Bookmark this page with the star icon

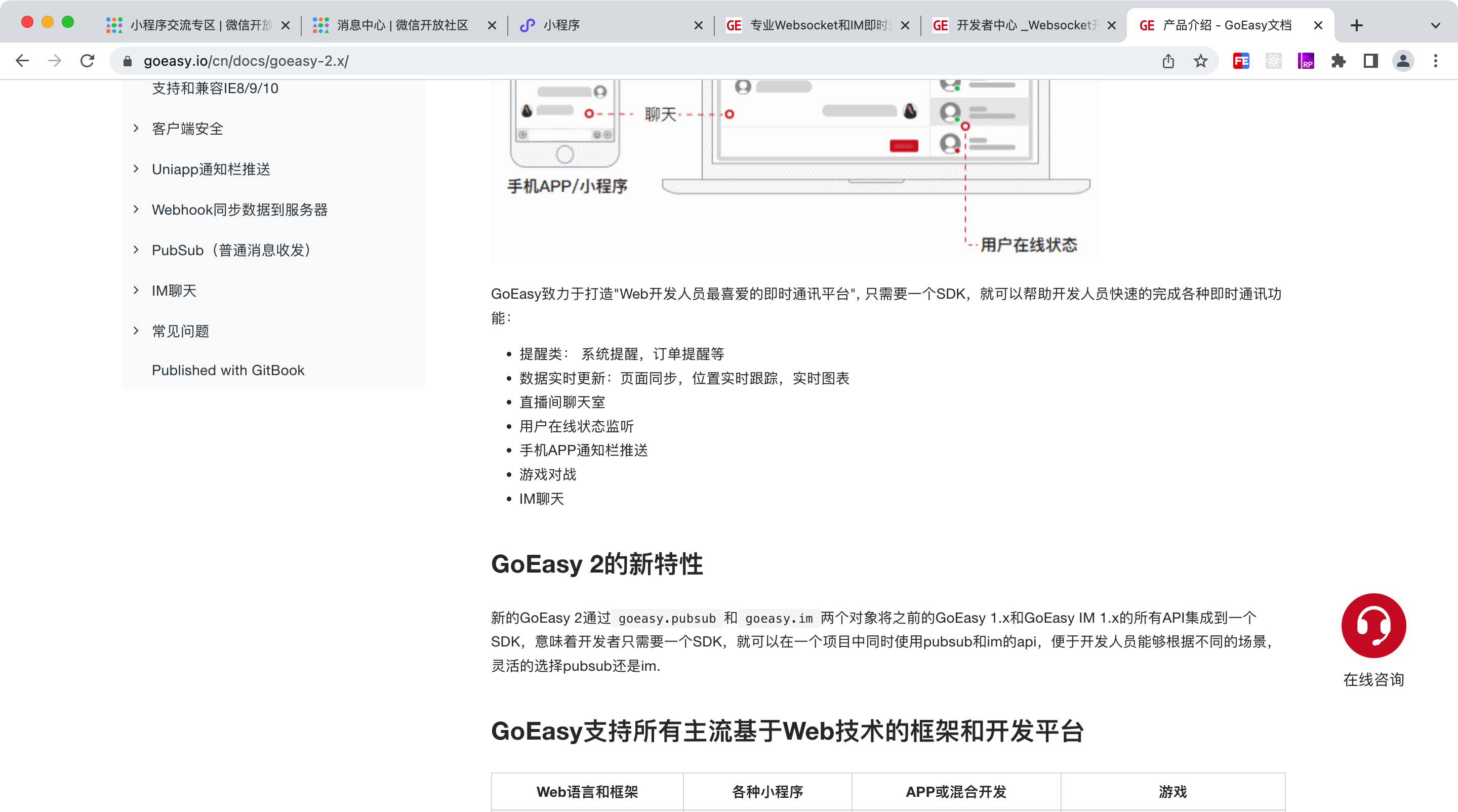[x=1200, y=61]
